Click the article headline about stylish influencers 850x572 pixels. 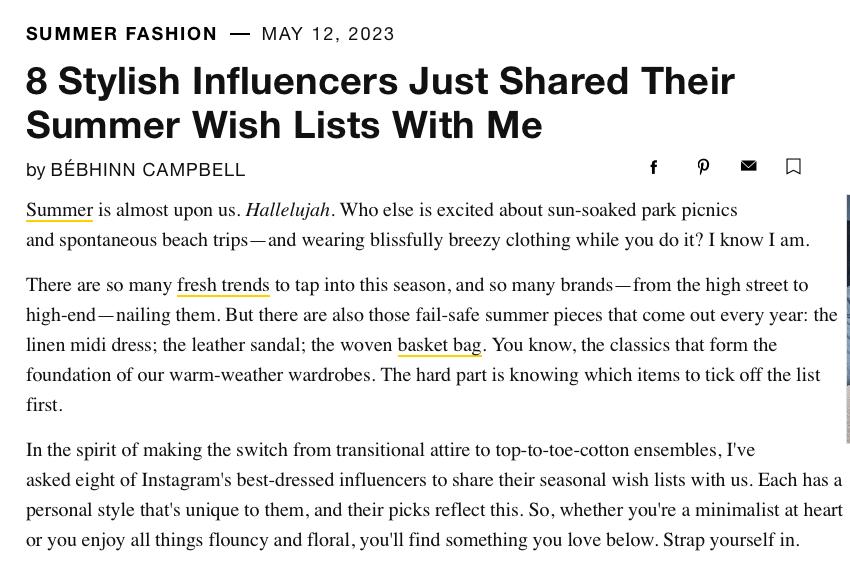380,103
